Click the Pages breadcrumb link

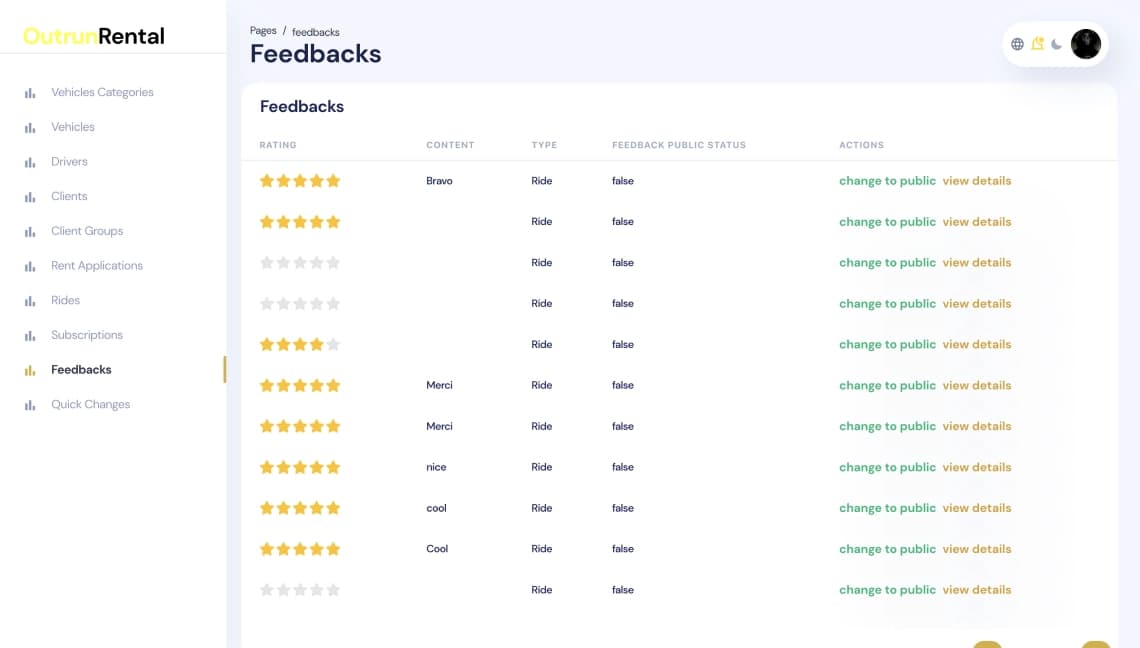(263, 31)
